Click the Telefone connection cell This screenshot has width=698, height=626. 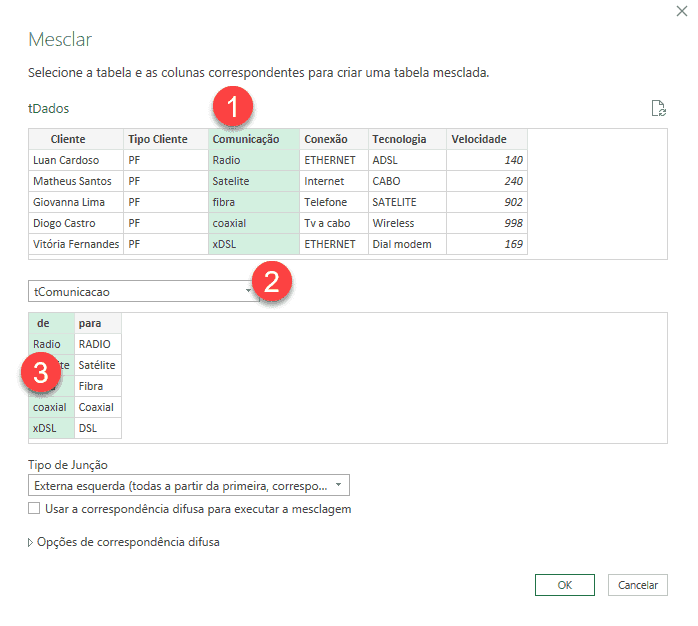coord(334,202)
